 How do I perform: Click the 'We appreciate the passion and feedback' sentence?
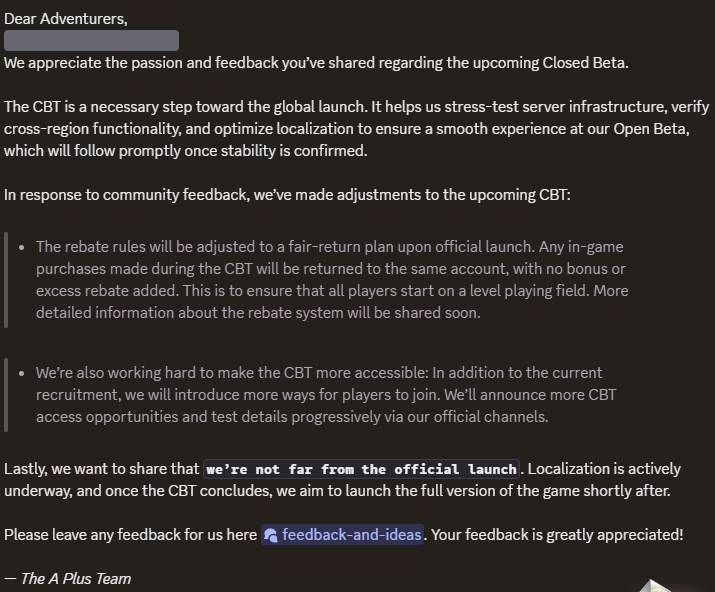pos(316,63)
